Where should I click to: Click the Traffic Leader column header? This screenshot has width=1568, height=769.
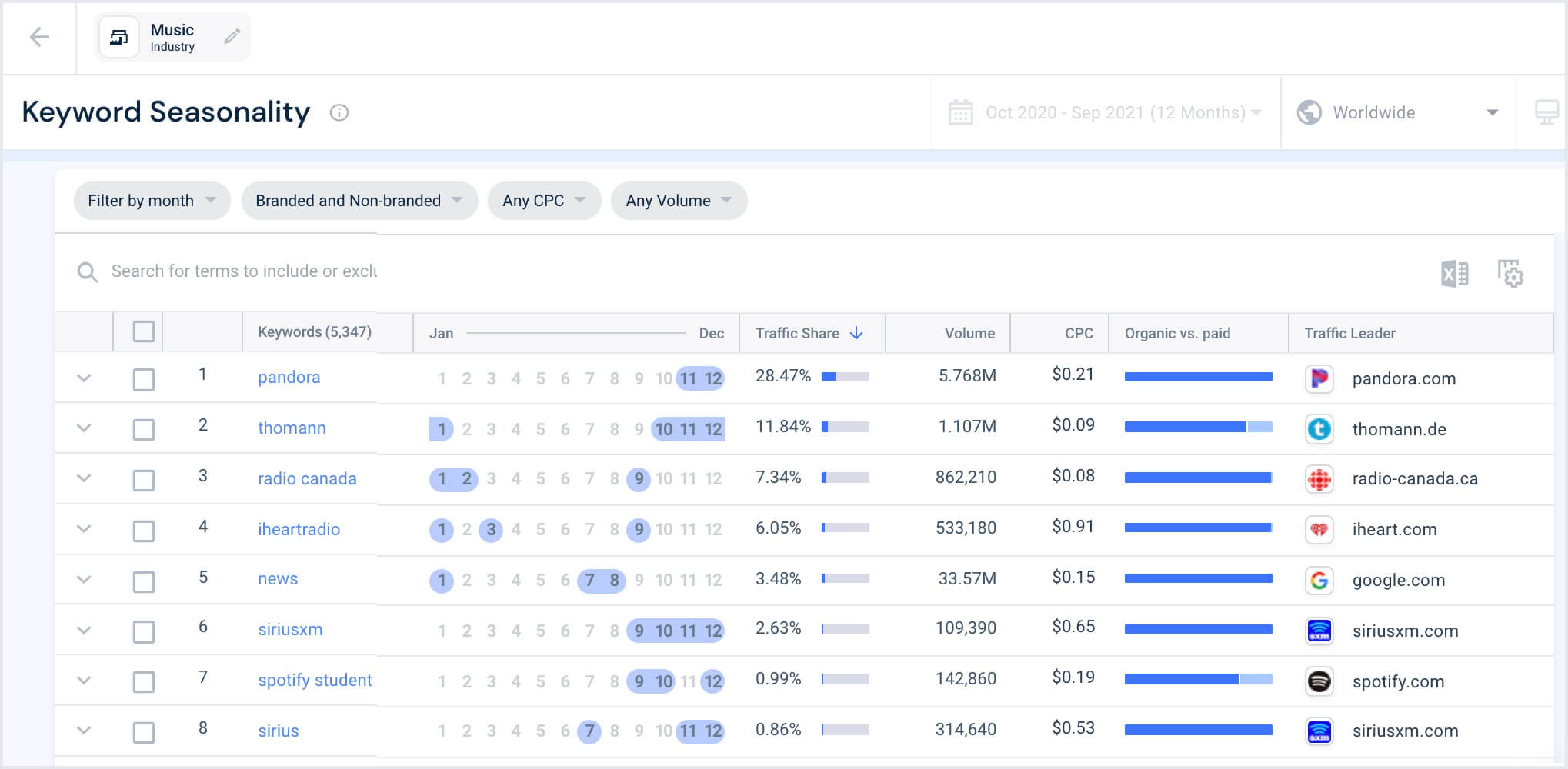[1349, 333]
